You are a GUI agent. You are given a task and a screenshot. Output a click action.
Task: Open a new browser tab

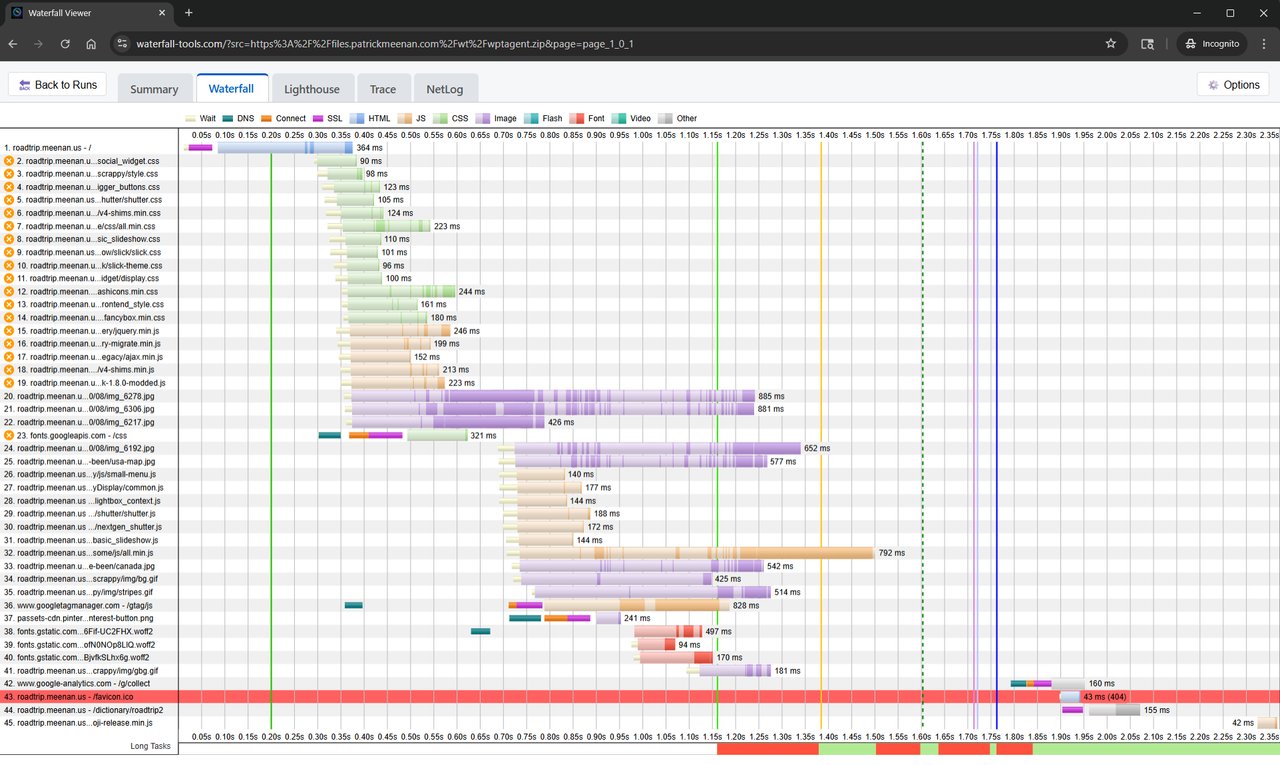point(189,13)
